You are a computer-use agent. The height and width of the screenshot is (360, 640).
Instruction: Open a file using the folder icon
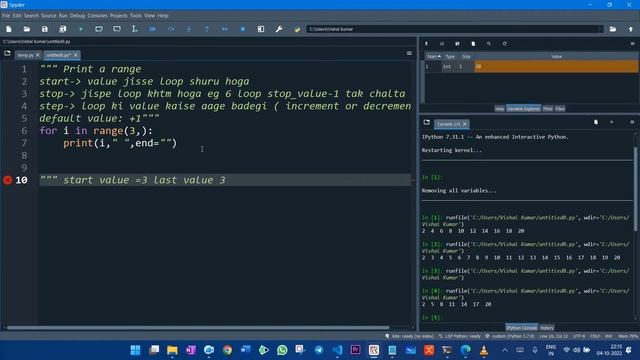[x=27, y=29]
